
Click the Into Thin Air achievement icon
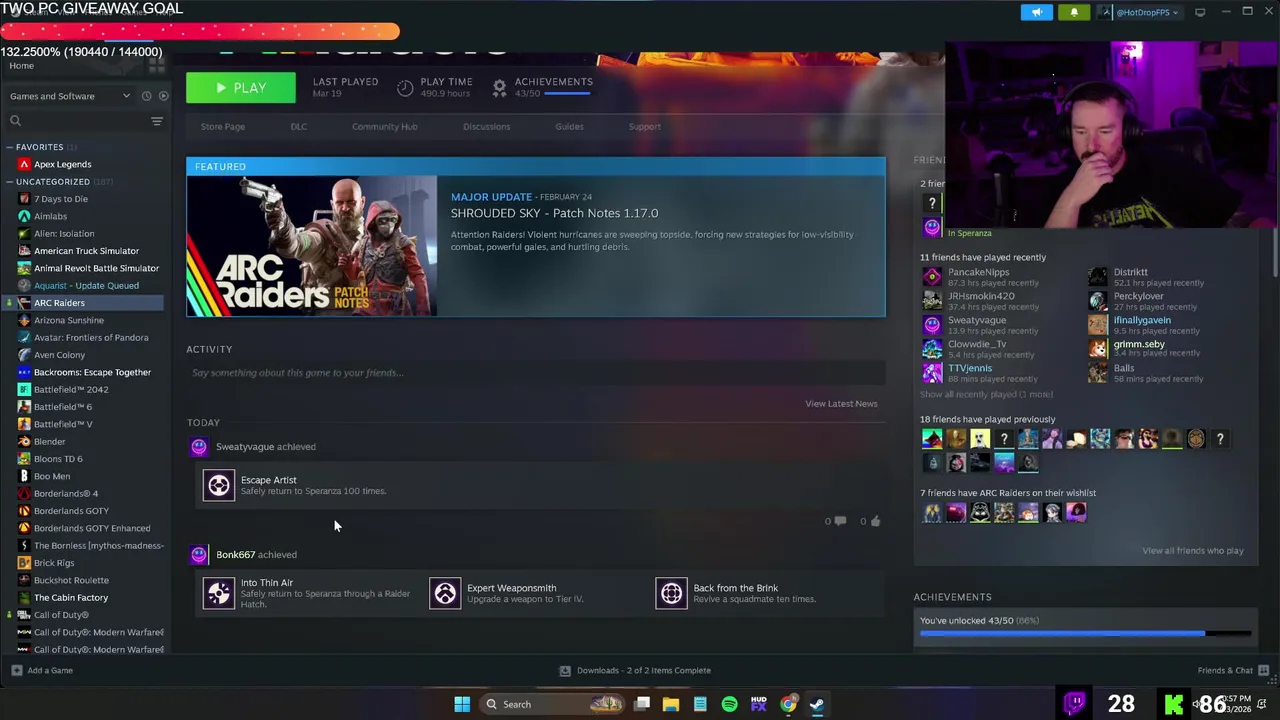click(x=219, y=593)
